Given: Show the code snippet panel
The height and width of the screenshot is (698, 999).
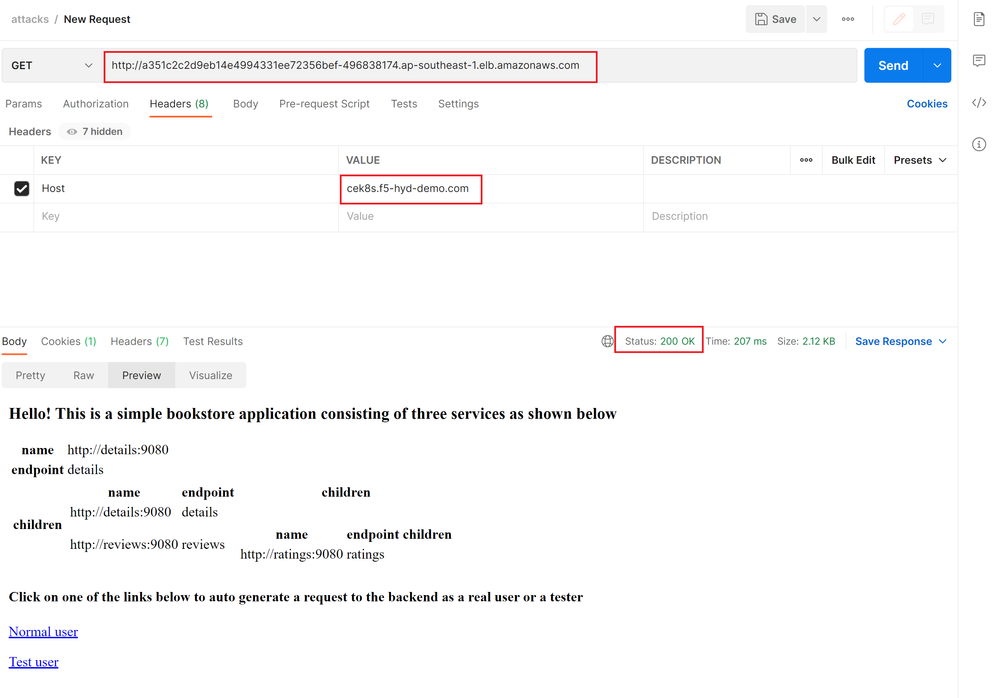Looking at the screenshot, I should coord(979,103).
